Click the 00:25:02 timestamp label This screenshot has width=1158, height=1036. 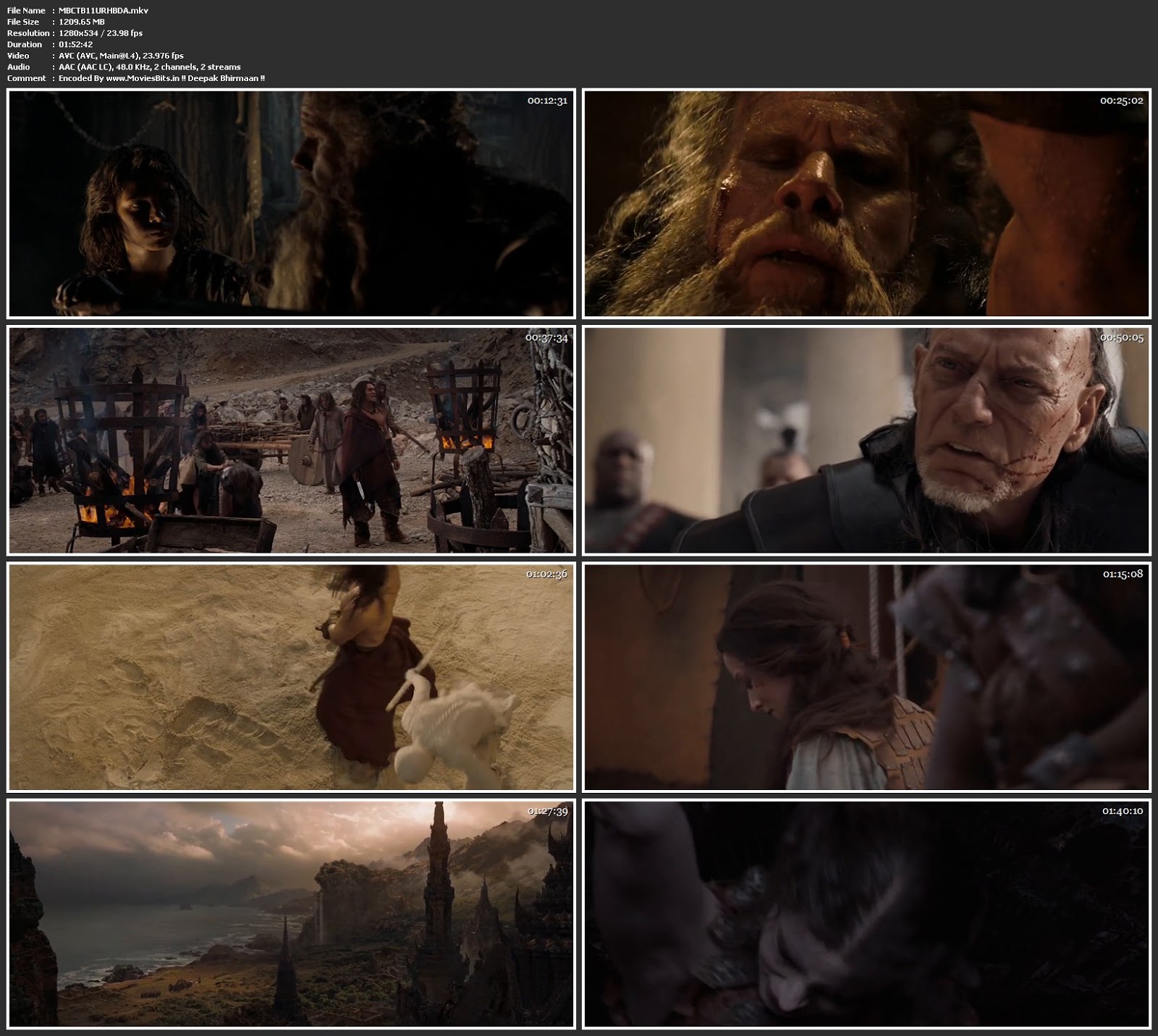click(x=1121, y=101)
